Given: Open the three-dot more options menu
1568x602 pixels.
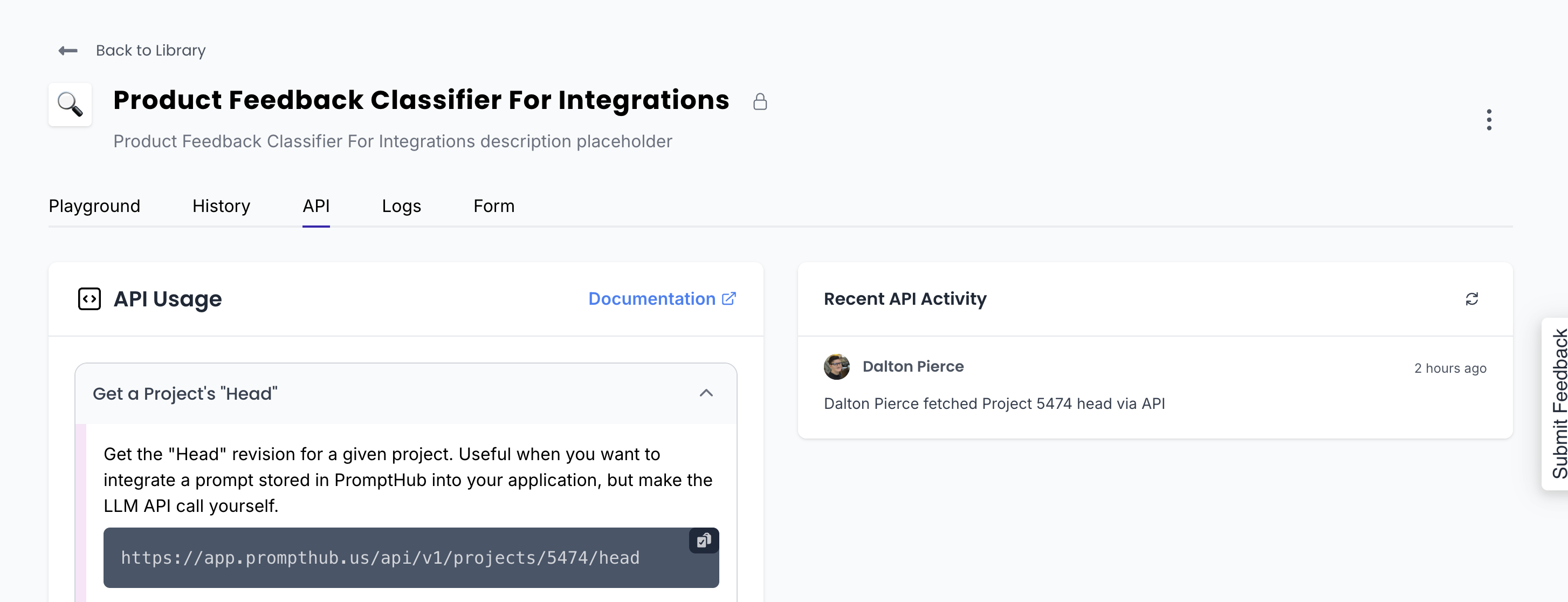Looking at the screenshot, I should (1489, 120).
